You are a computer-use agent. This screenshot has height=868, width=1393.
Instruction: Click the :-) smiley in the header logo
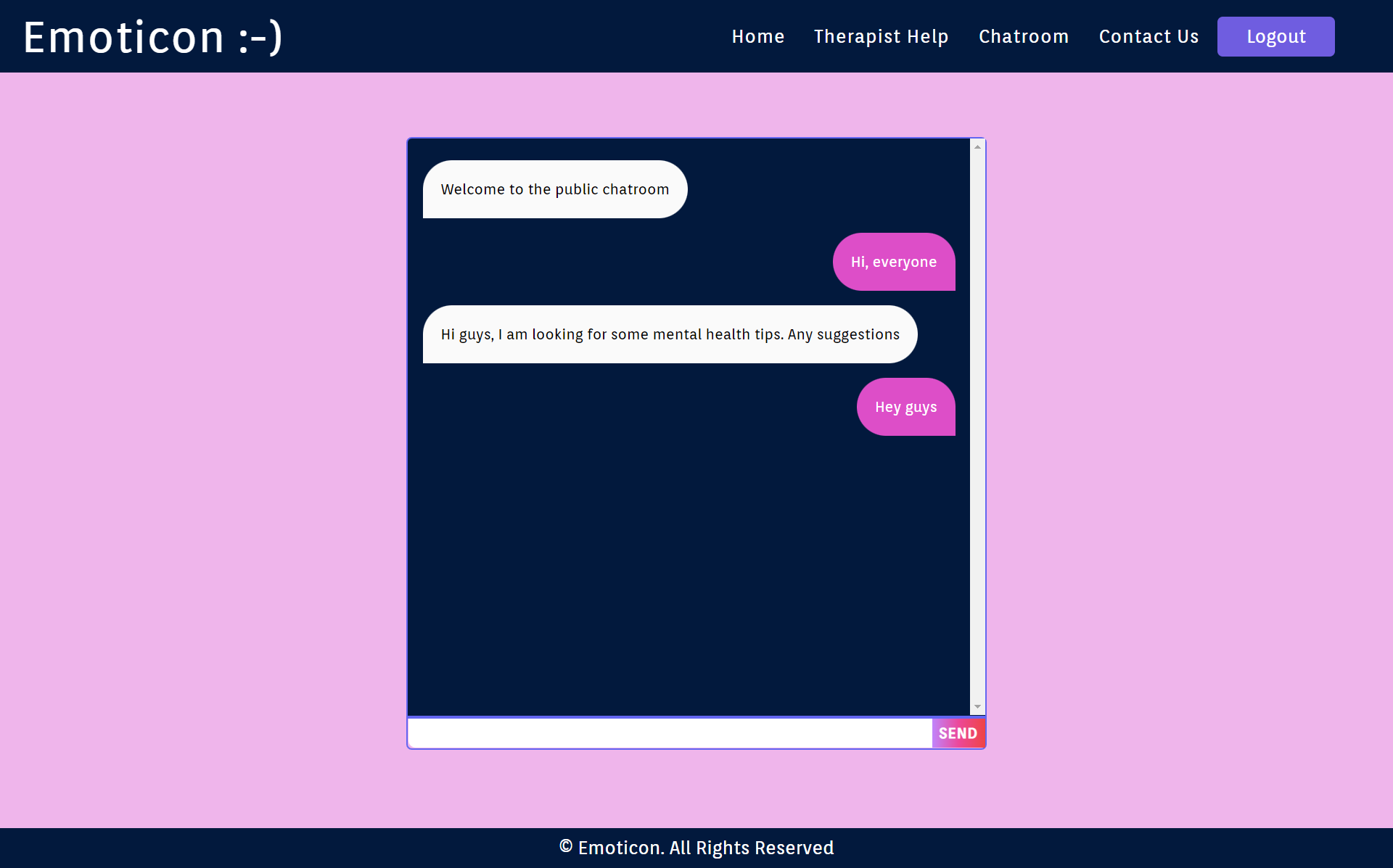(x=260, y=37)
